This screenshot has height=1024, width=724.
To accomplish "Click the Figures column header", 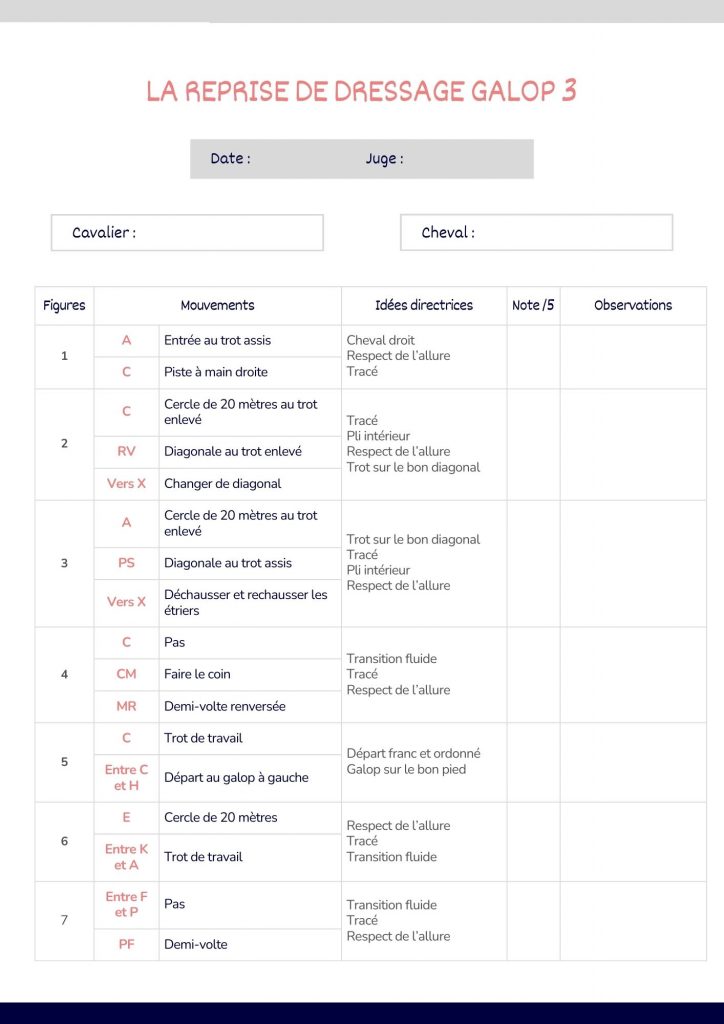I will click(x=64, y=306).
